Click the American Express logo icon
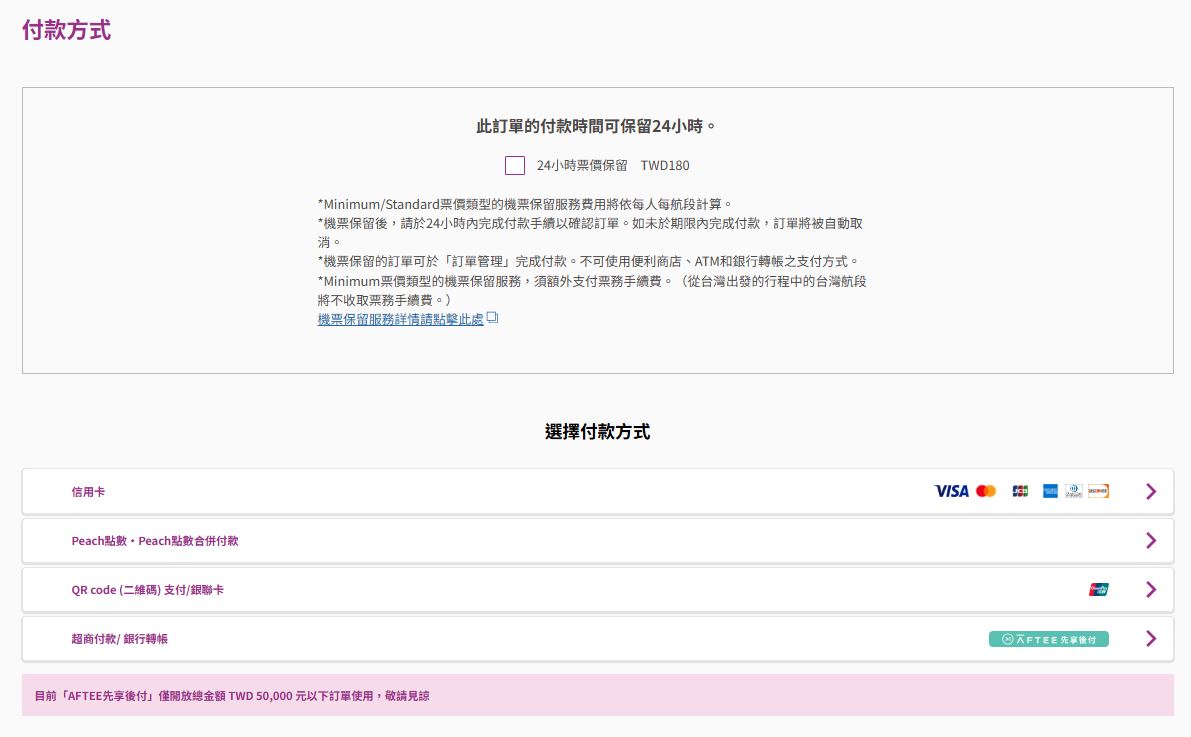This screenshot has height=737, width=1191. pyautogui.click(x=1050, y=492)
